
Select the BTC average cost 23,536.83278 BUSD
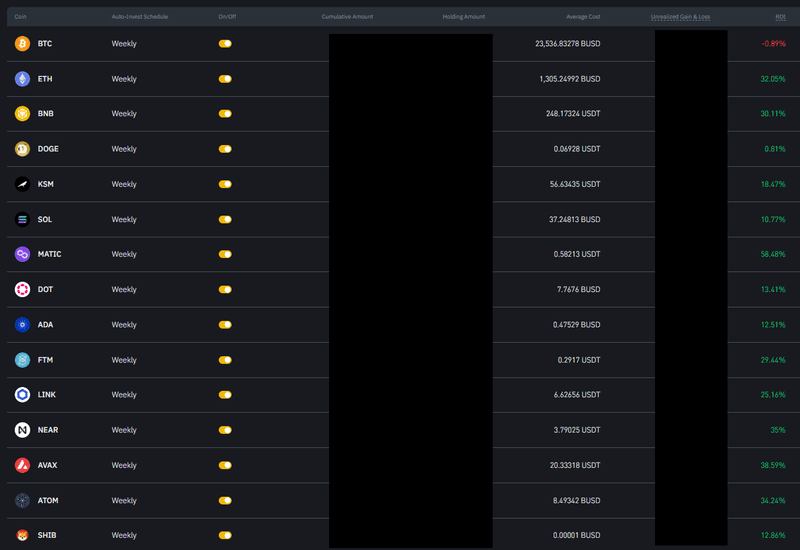point(567,43)
